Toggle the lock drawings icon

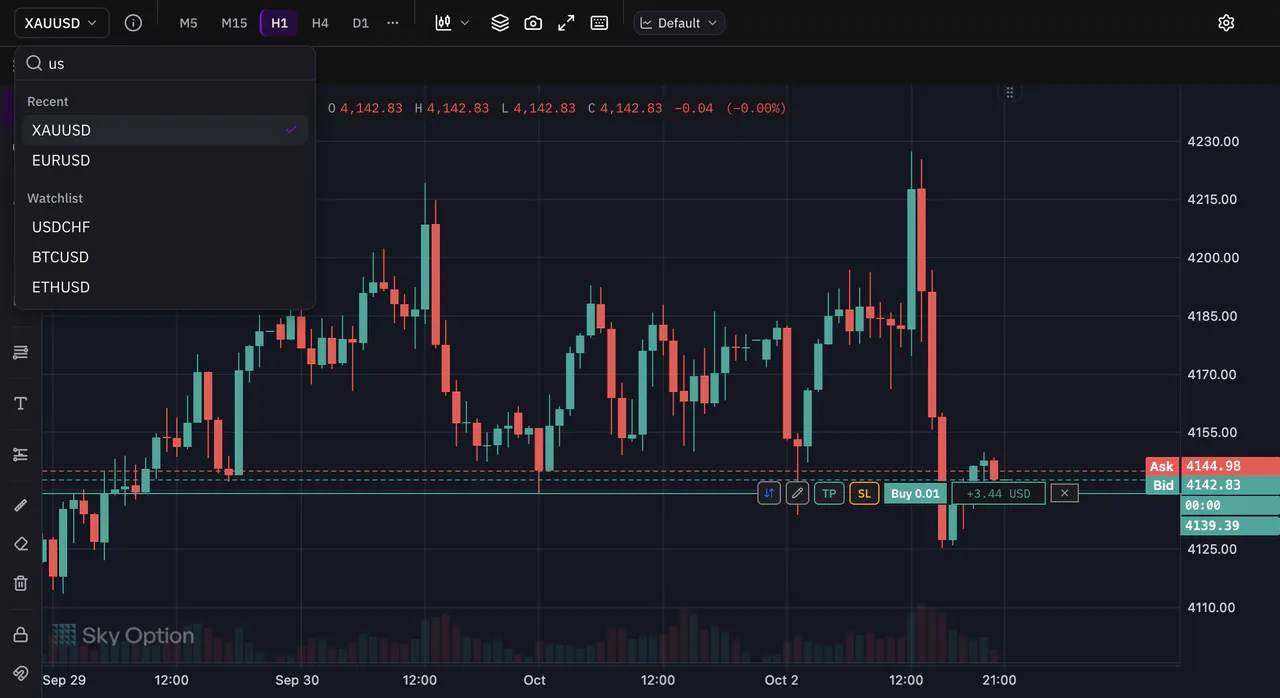click(20, 635)
